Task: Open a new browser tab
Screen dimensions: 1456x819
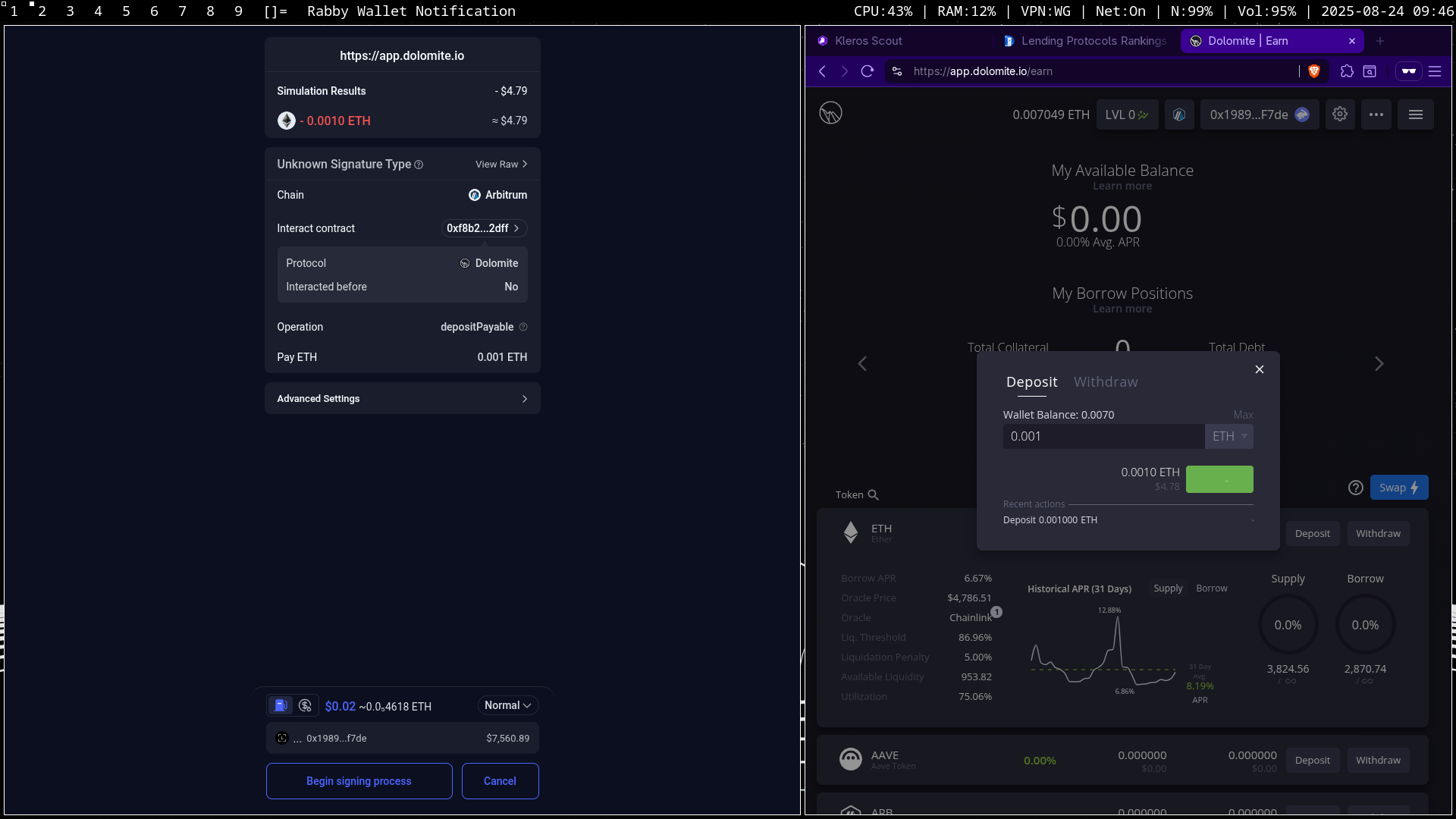Action: pos(1380,41)
